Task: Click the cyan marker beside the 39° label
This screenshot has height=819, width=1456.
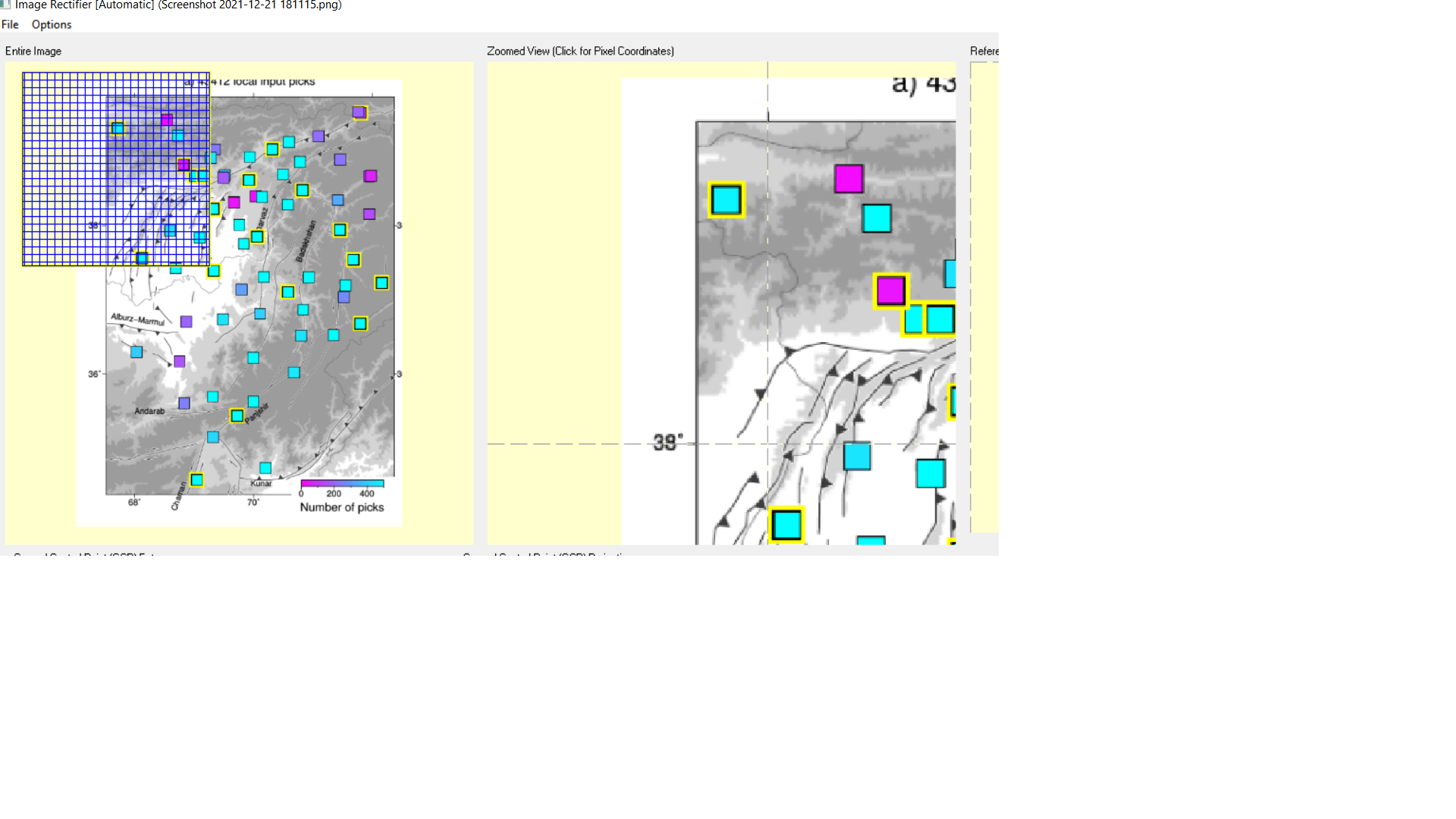Action: pos(857,456)
